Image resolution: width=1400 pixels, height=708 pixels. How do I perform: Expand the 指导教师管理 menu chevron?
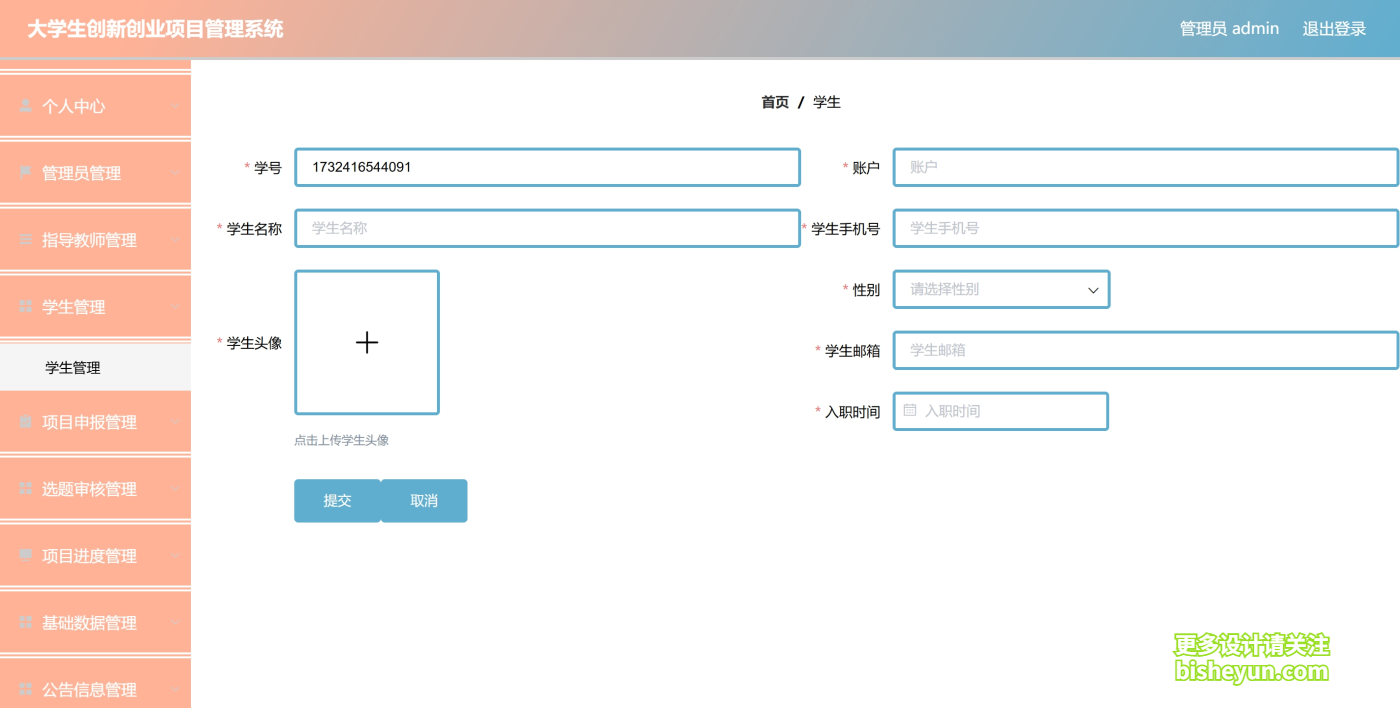(x=174, y=239)
